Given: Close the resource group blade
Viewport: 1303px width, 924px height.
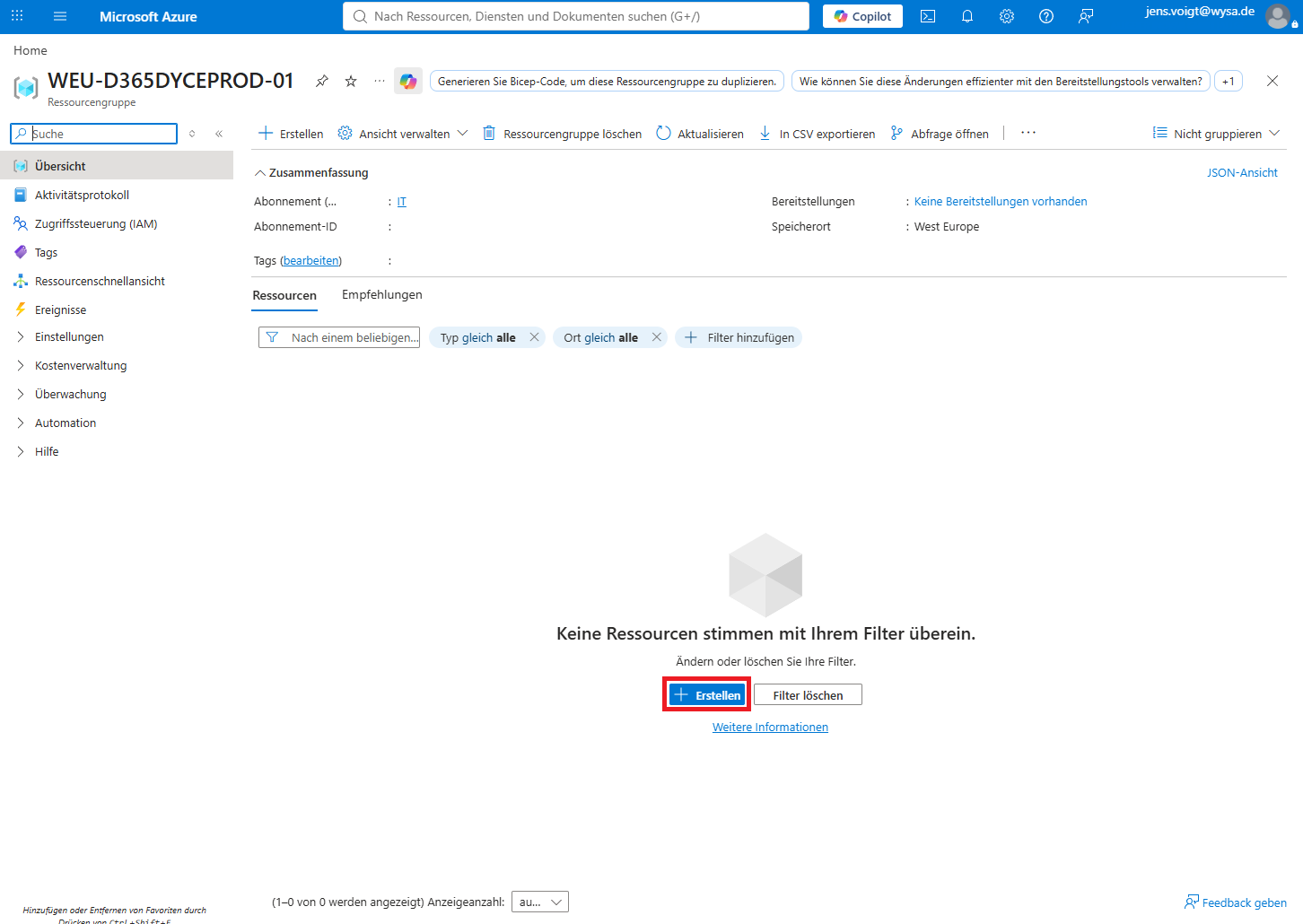Looking at the screenshot, I should (x=1272, y=81).
